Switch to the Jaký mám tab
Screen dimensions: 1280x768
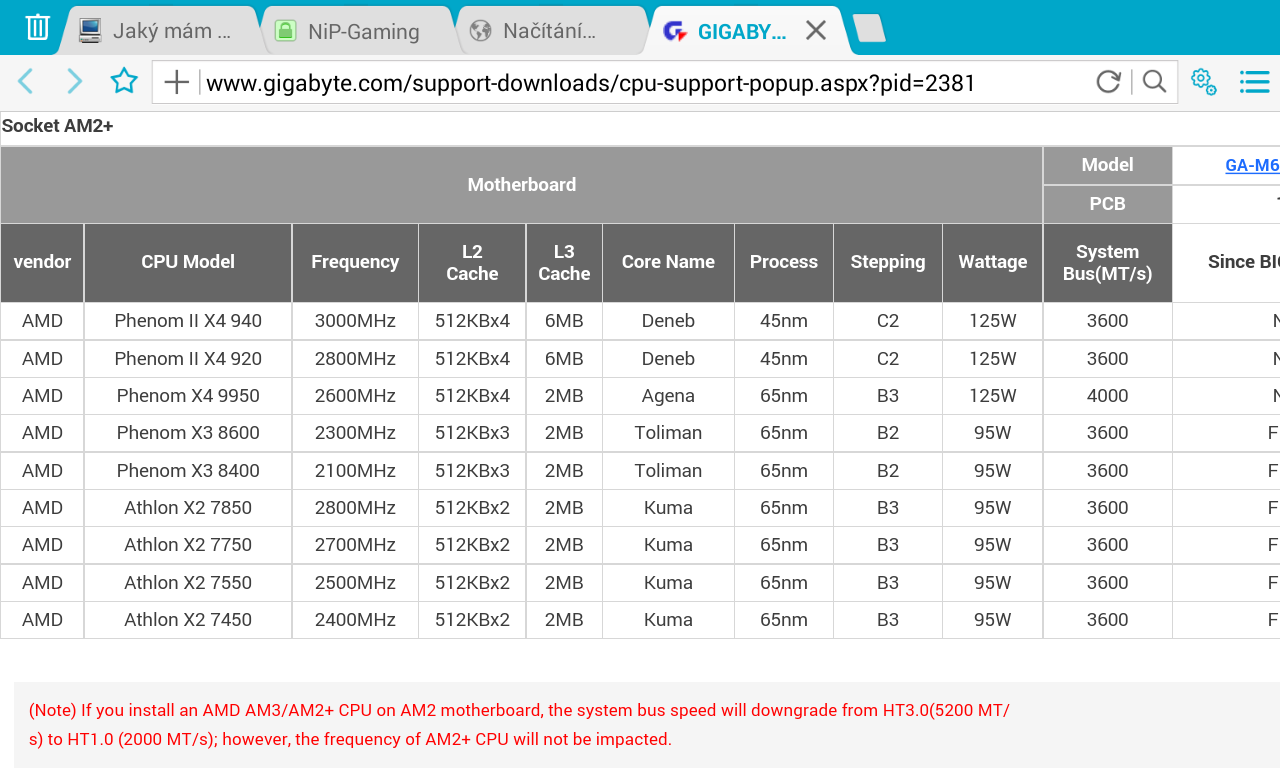click(x=160, y=31)
